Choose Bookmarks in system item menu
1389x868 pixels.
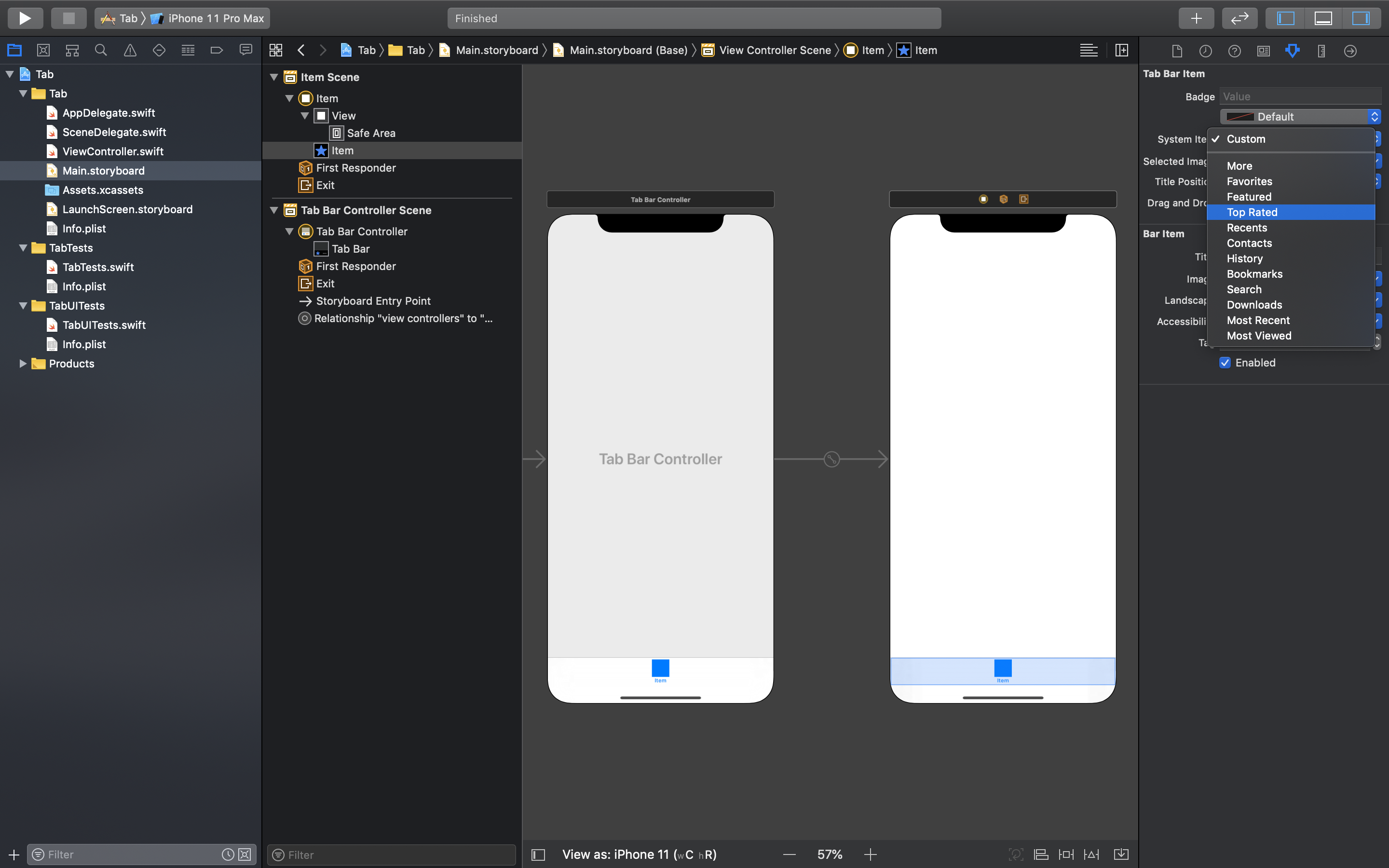pyautogui.click(x=1254, y=274)
